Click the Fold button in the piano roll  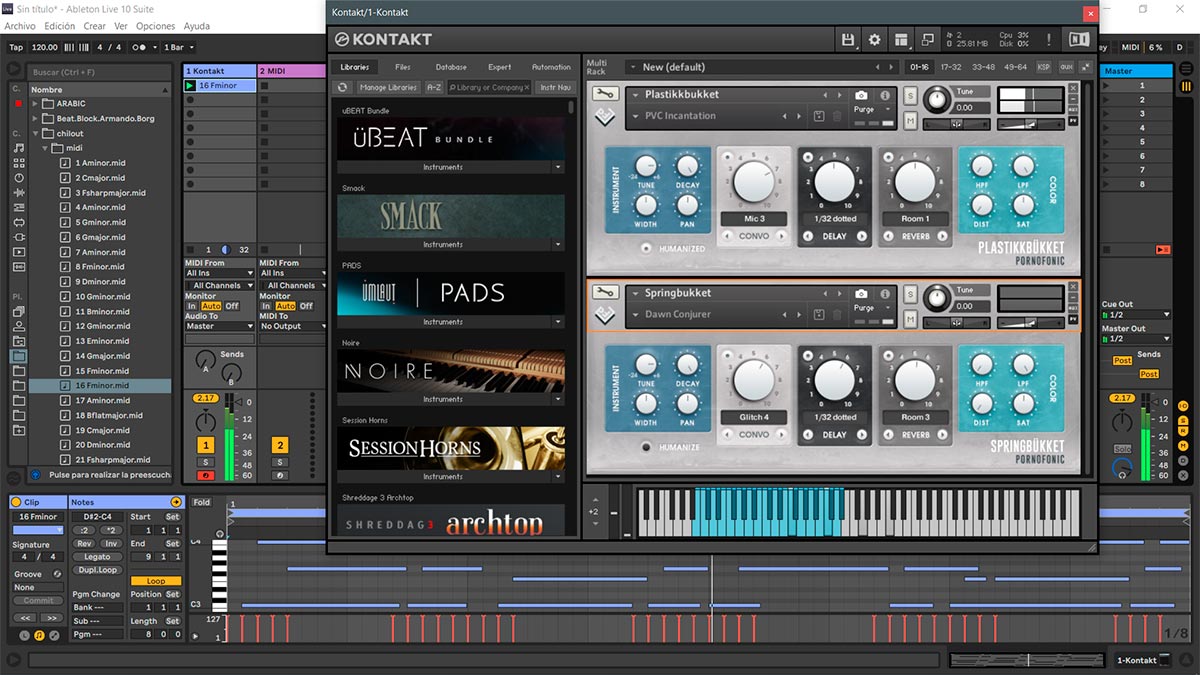coord(202,502)
